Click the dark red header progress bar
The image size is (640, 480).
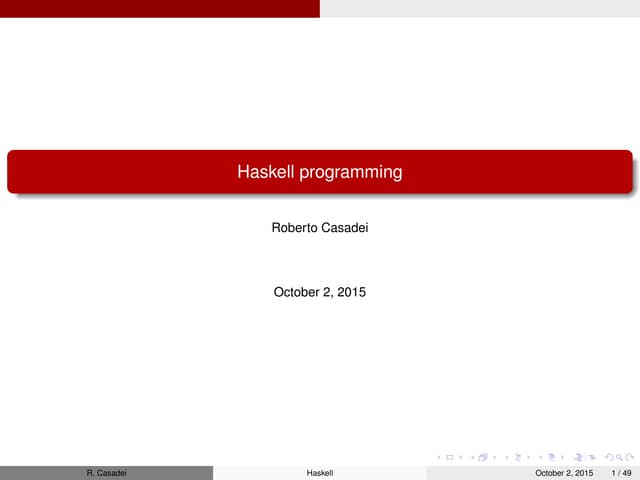point(160,8)
